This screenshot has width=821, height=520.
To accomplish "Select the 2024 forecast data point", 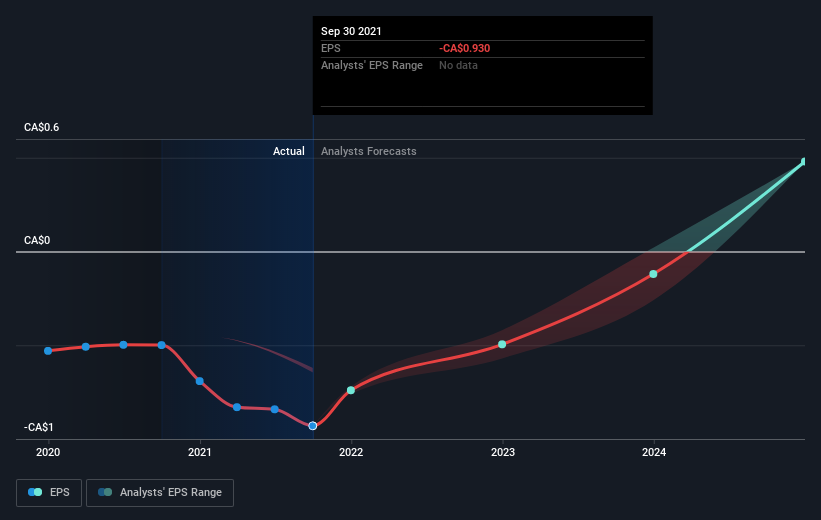I will [x=653, y=274].
